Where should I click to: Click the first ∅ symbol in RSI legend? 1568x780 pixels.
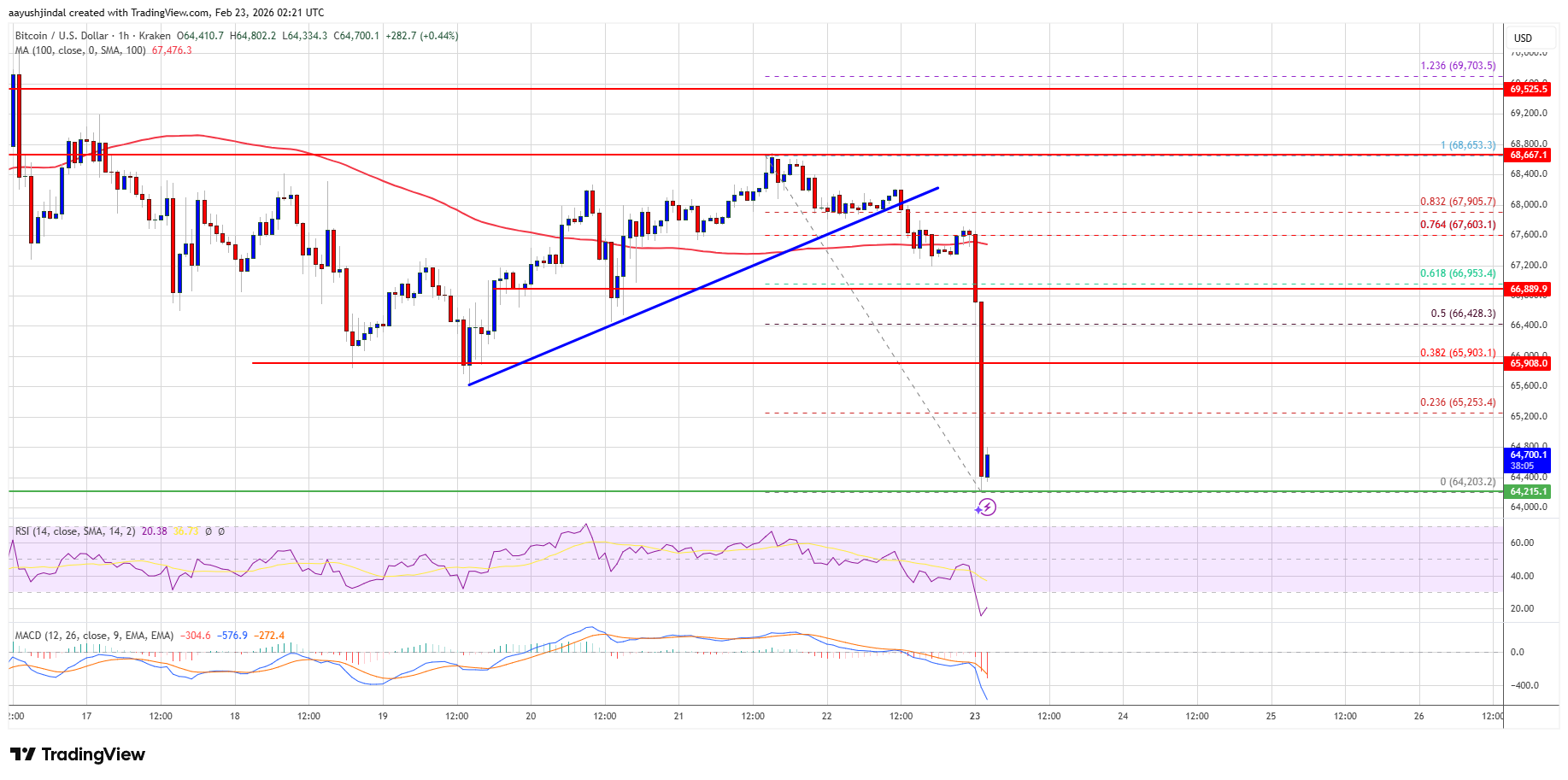click(208, 531)
